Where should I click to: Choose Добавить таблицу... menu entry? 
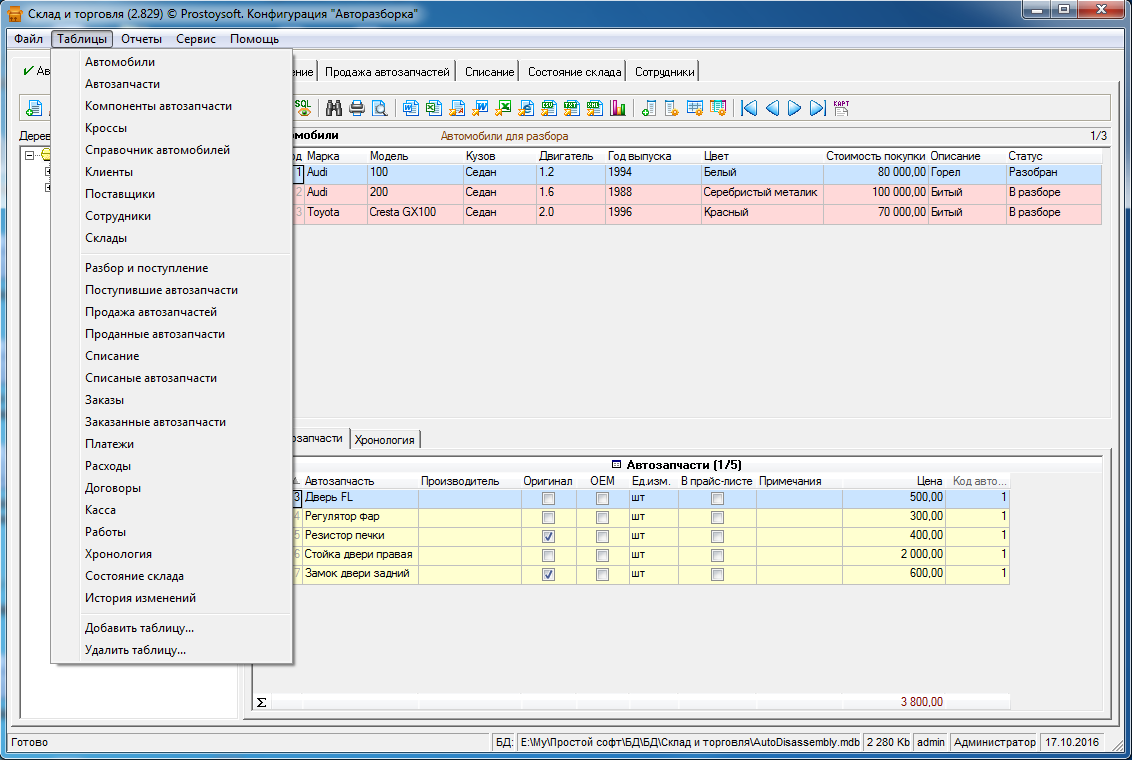(139, 628)
